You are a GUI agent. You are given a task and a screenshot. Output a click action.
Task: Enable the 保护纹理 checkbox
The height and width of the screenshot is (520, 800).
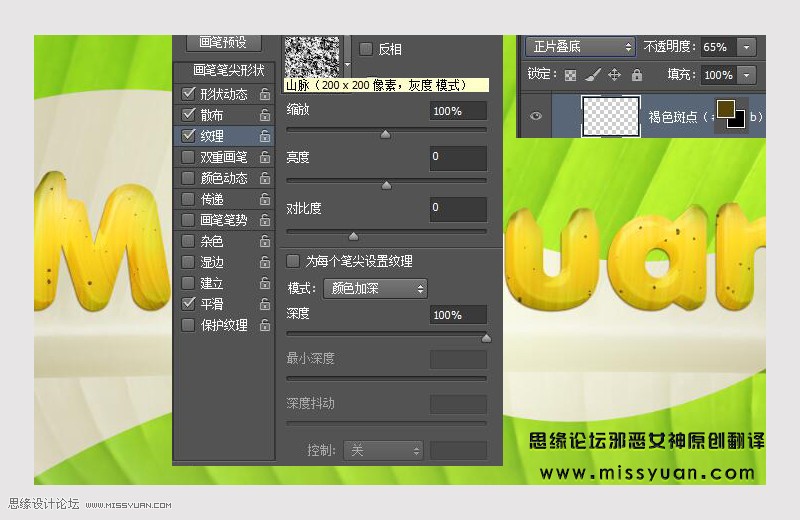188,325
